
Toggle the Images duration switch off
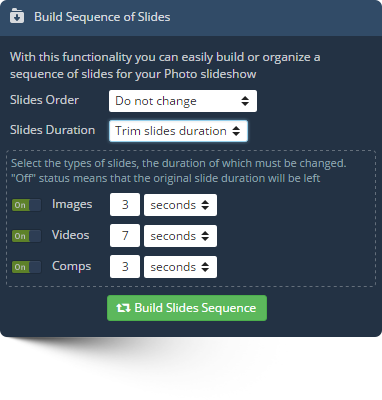click(27, 205)
